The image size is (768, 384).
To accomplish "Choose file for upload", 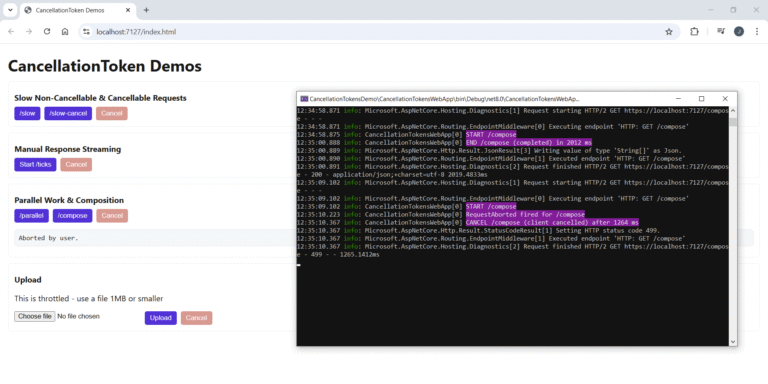I will [34, 316].
